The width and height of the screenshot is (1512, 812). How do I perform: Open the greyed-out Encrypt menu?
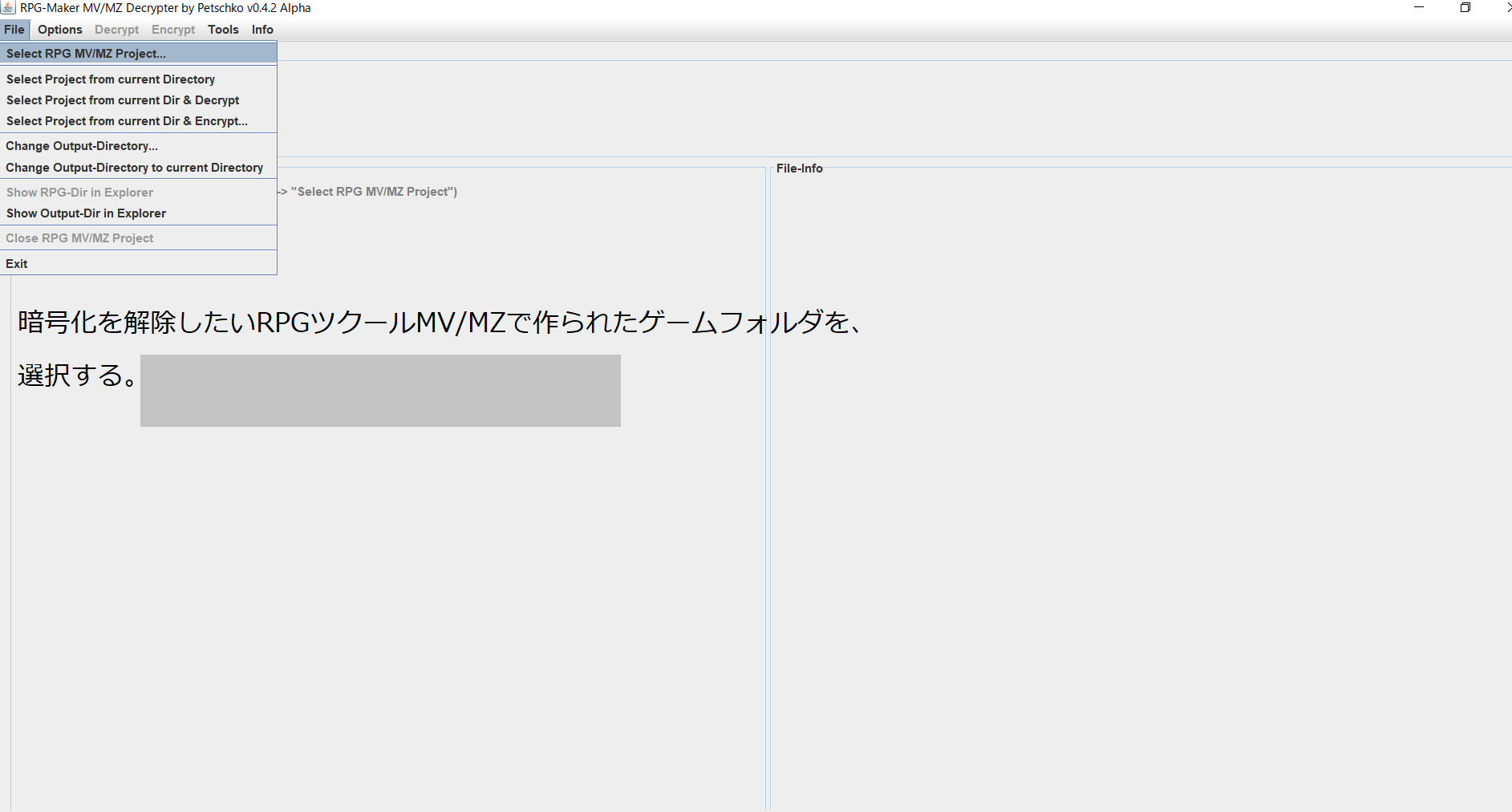173,30
